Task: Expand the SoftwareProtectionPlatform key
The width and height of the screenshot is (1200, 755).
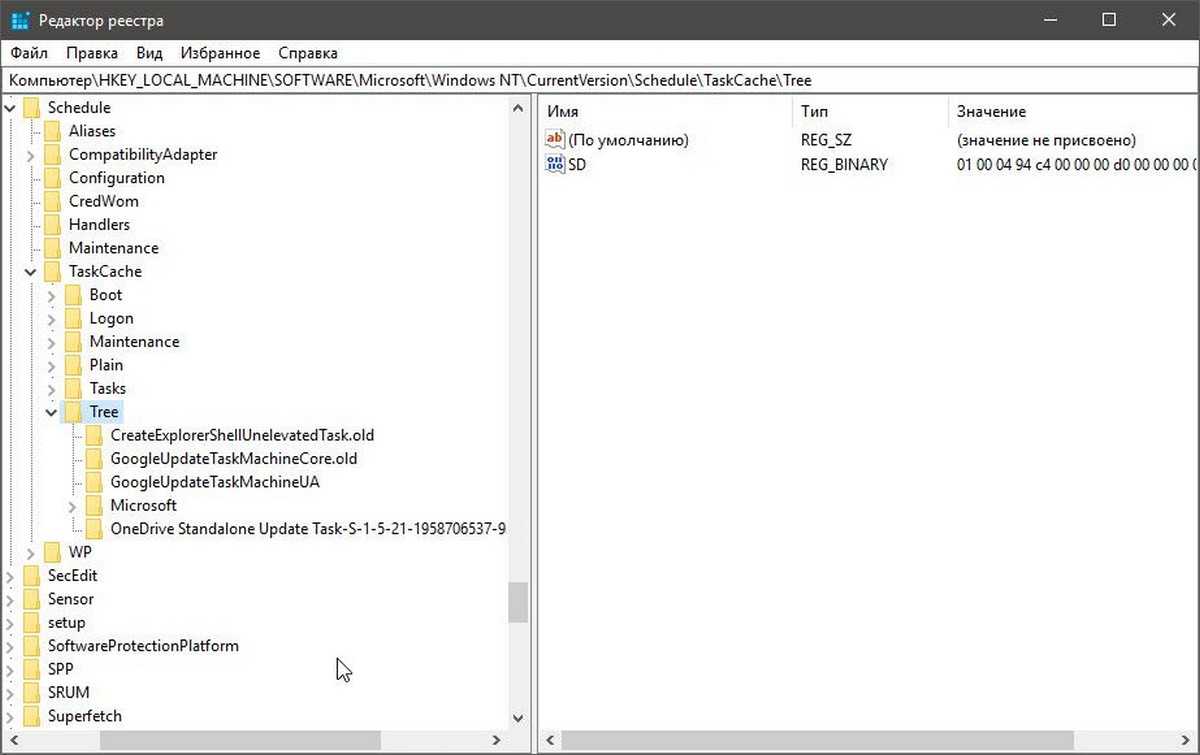Action: point(10,646)
